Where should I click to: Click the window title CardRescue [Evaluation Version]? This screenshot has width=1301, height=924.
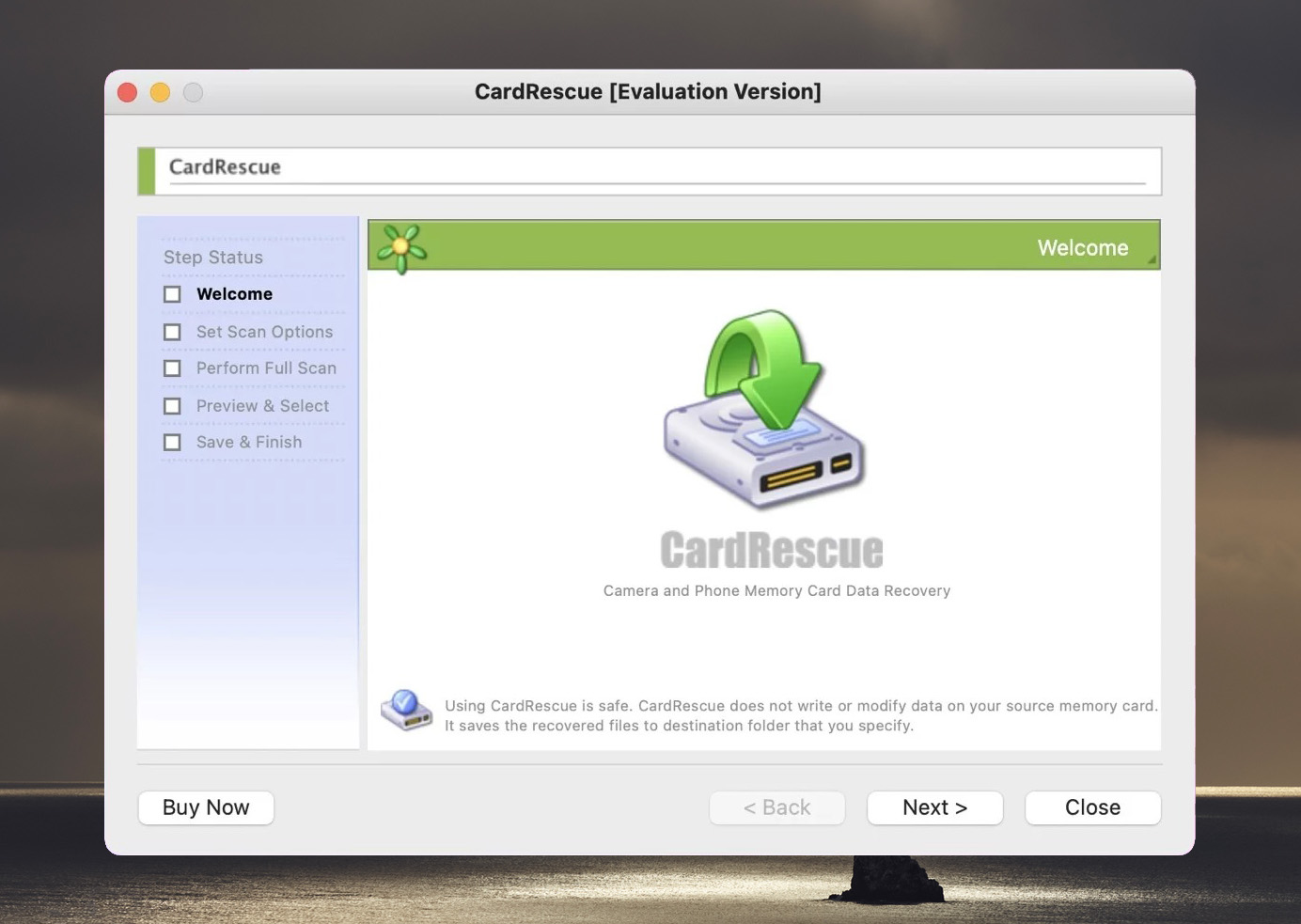648,91
